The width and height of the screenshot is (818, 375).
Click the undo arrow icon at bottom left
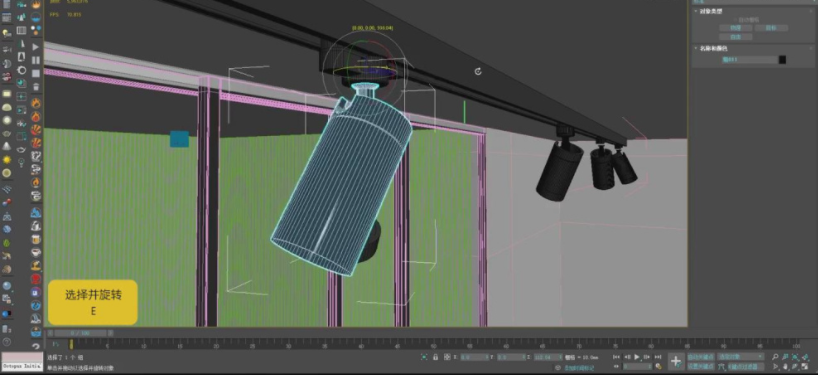pos(36,346)
